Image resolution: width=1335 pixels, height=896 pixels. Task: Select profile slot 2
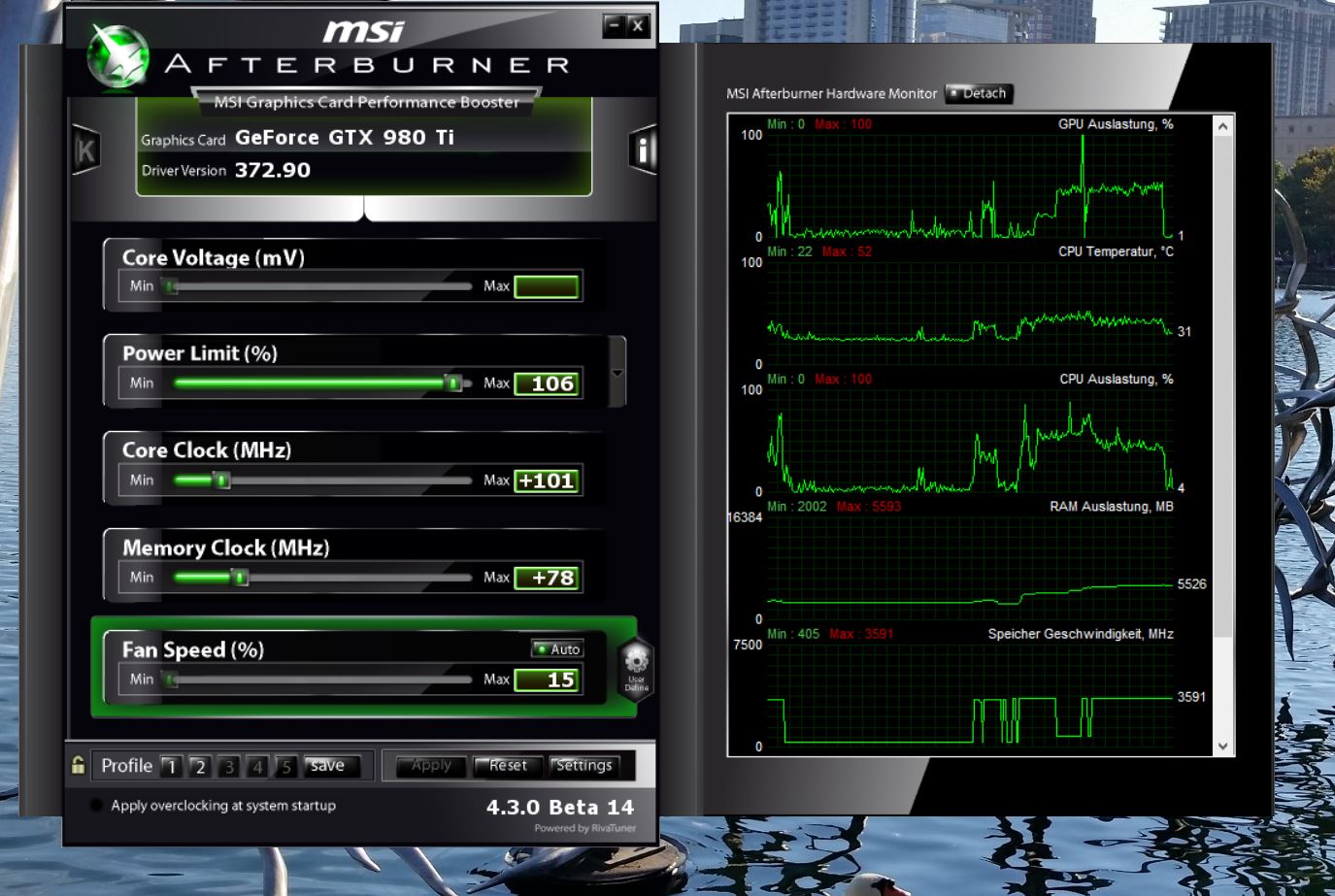200,766
